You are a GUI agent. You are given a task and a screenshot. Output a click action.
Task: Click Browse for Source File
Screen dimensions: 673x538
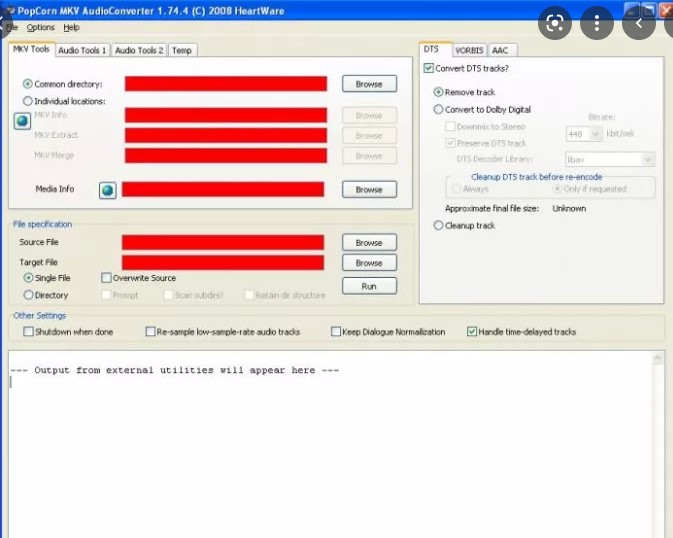pyautogui.click(x=369, y=243)
